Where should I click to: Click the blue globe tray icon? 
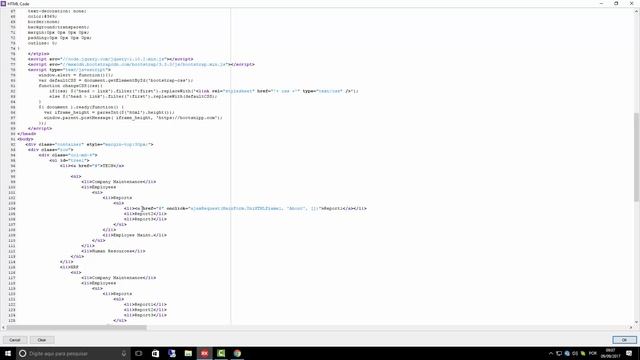pos(567,353)
